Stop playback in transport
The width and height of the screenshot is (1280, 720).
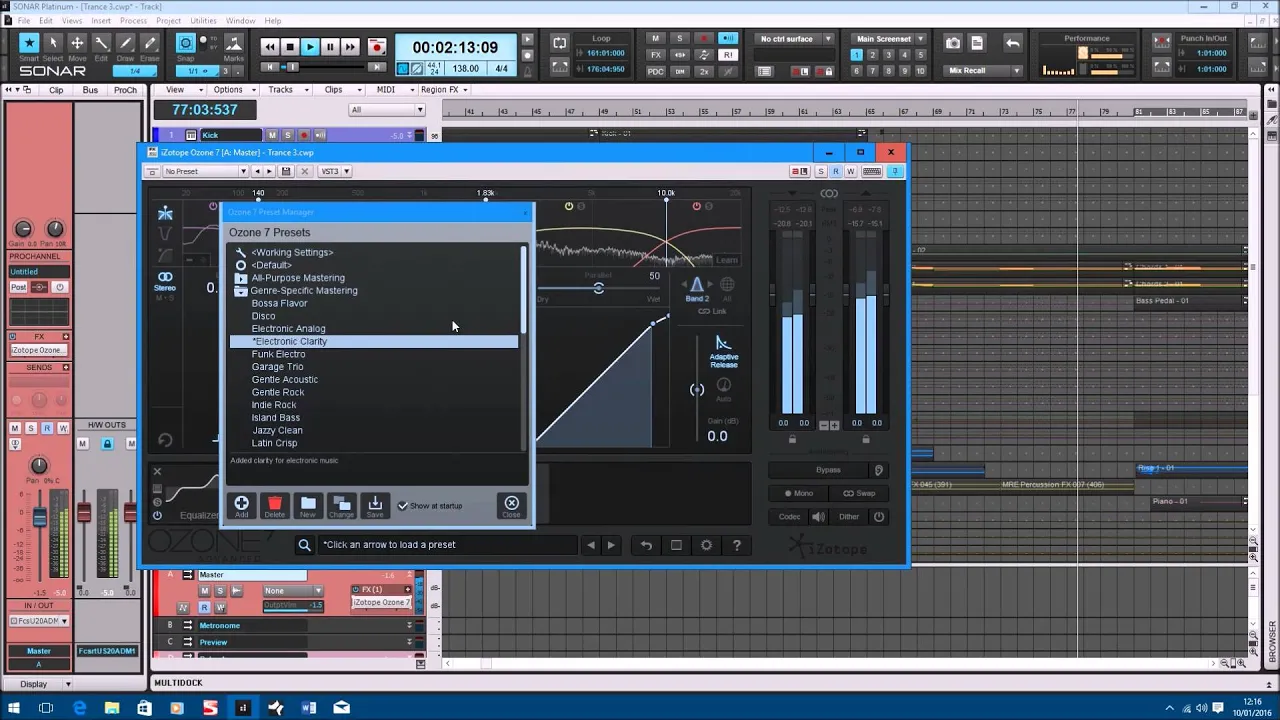(x=290, y=47)
